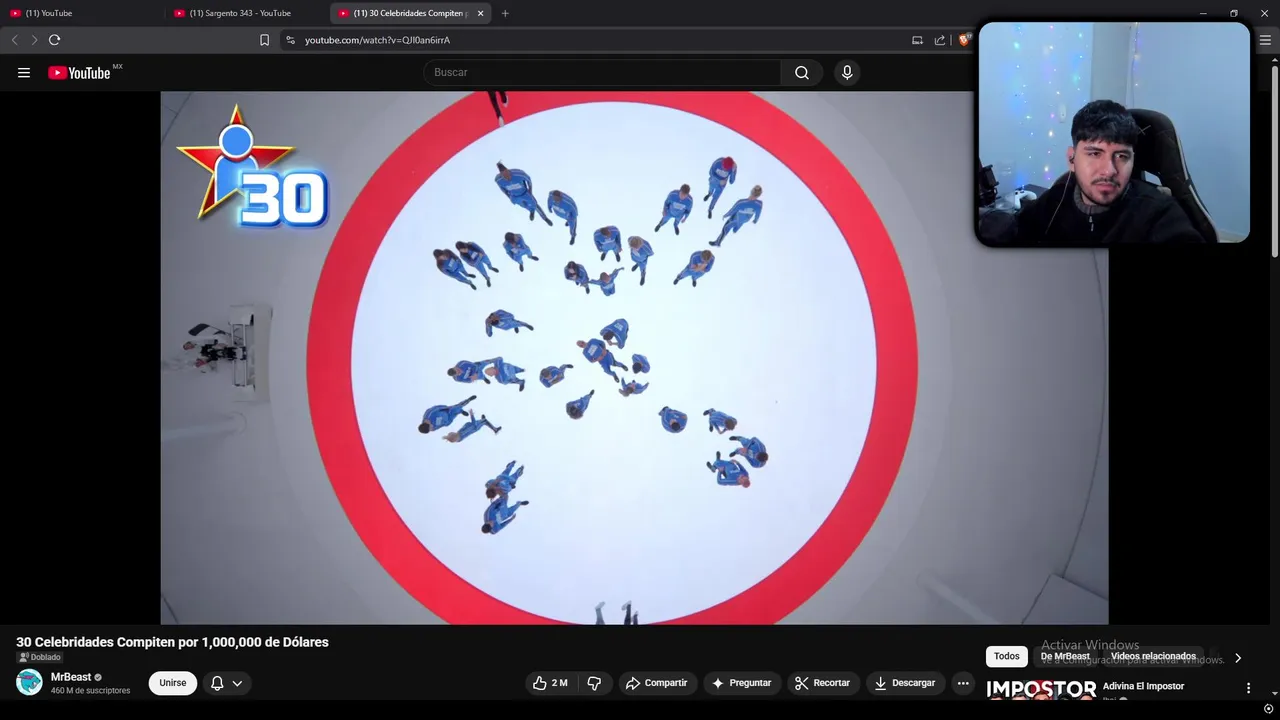1280x720 pixels.
Task: Open site settings icon beside URL
Action: [x=290, y=40]
